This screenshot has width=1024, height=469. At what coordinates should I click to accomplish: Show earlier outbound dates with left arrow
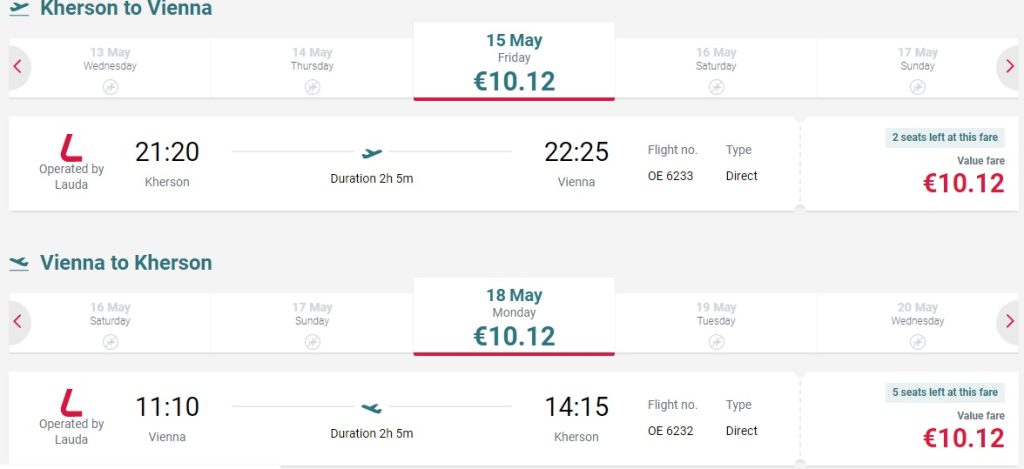pyautogui.click(x=17, y=68)
